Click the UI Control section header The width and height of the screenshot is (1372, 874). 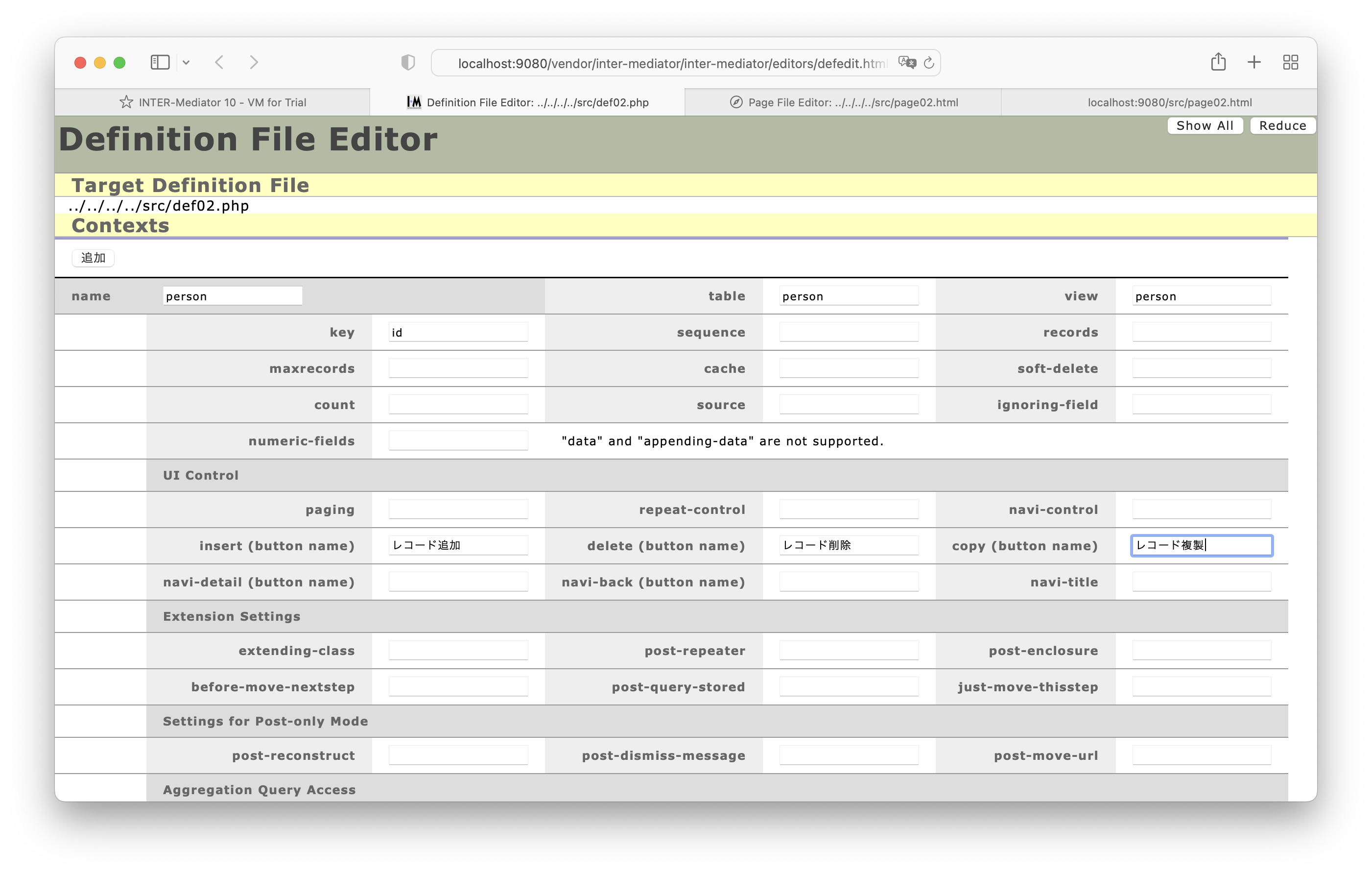tap(717, 476)
